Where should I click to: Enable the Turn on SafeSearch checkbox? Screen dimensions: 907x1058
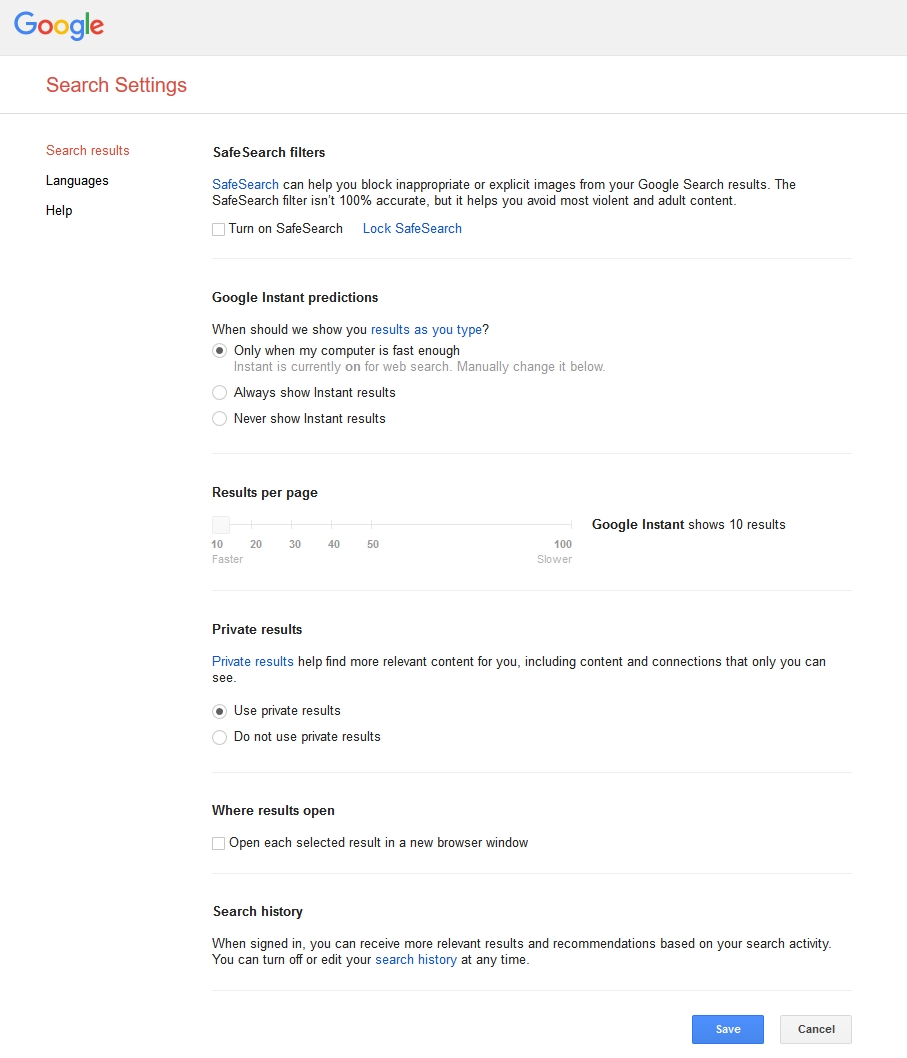(x=219, y=229)
